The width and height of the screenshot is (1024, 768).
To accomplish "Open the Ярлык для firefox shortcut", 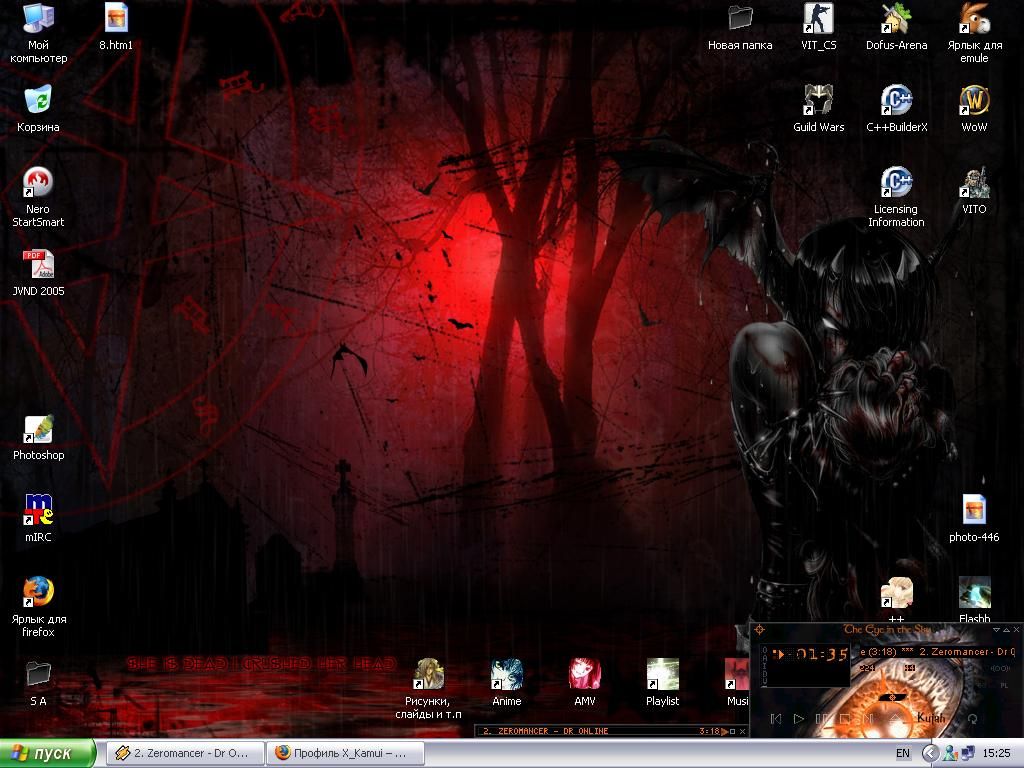I will pyautogui.click(x=39, y=607).
